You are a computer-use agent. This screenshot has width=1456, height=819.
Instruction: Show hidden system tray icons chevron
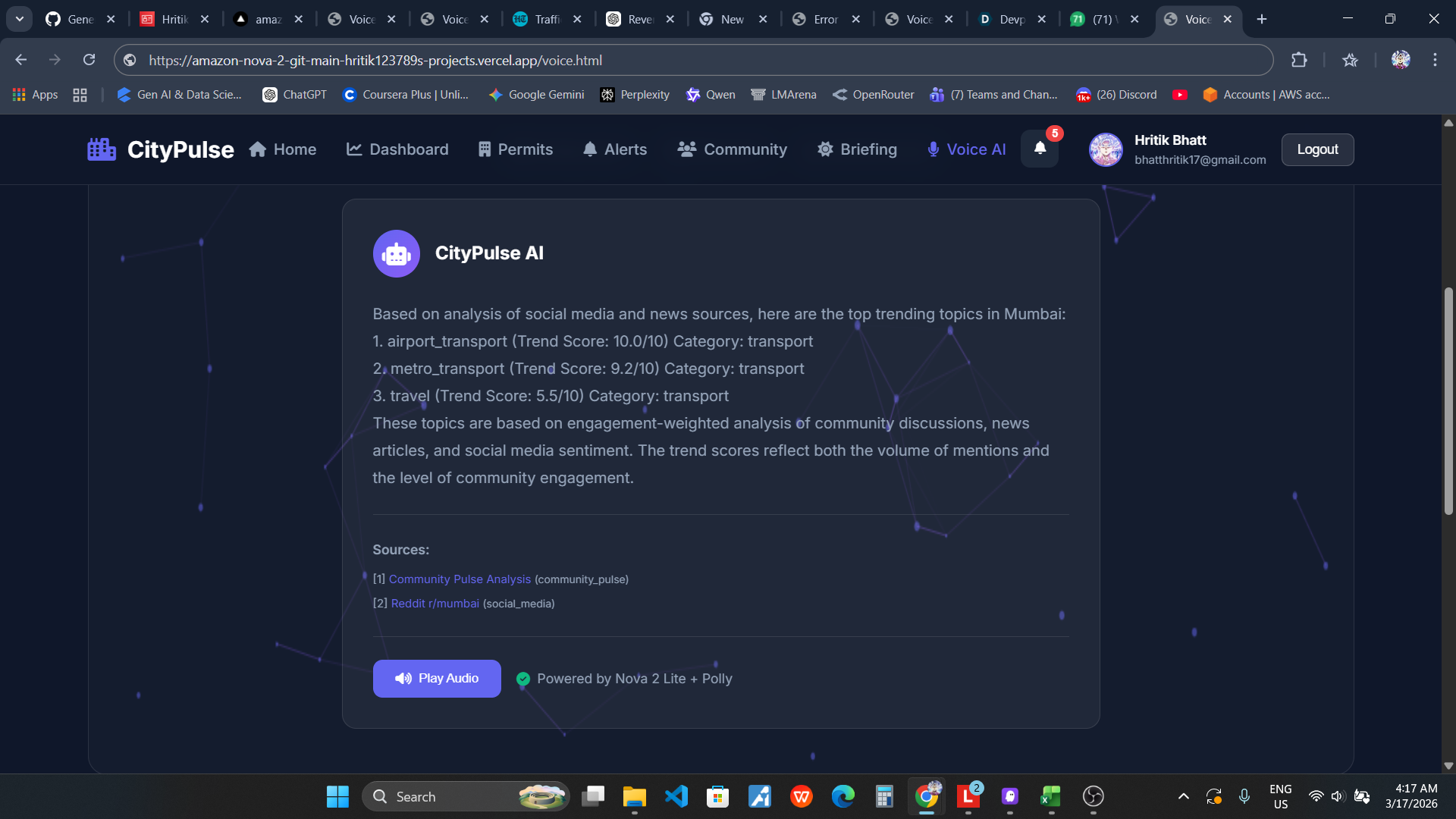[1183, 796]
